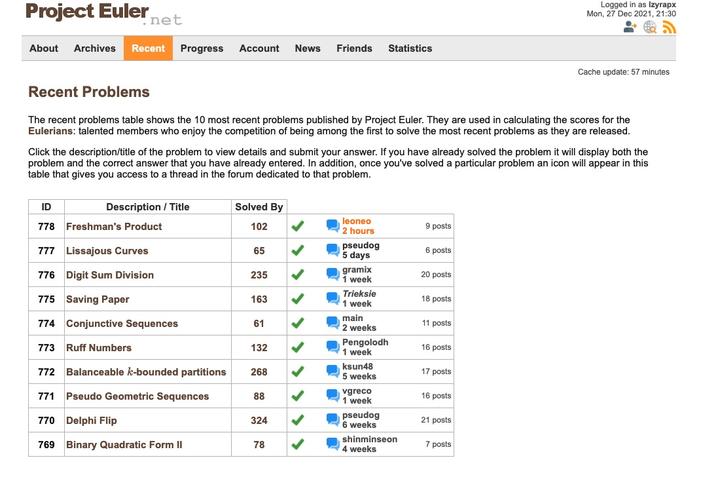Viewport: 720px width, 477px height.
Task: Open forum thread icon for Digit Sum Division
Action: click(x=333, y=275)
